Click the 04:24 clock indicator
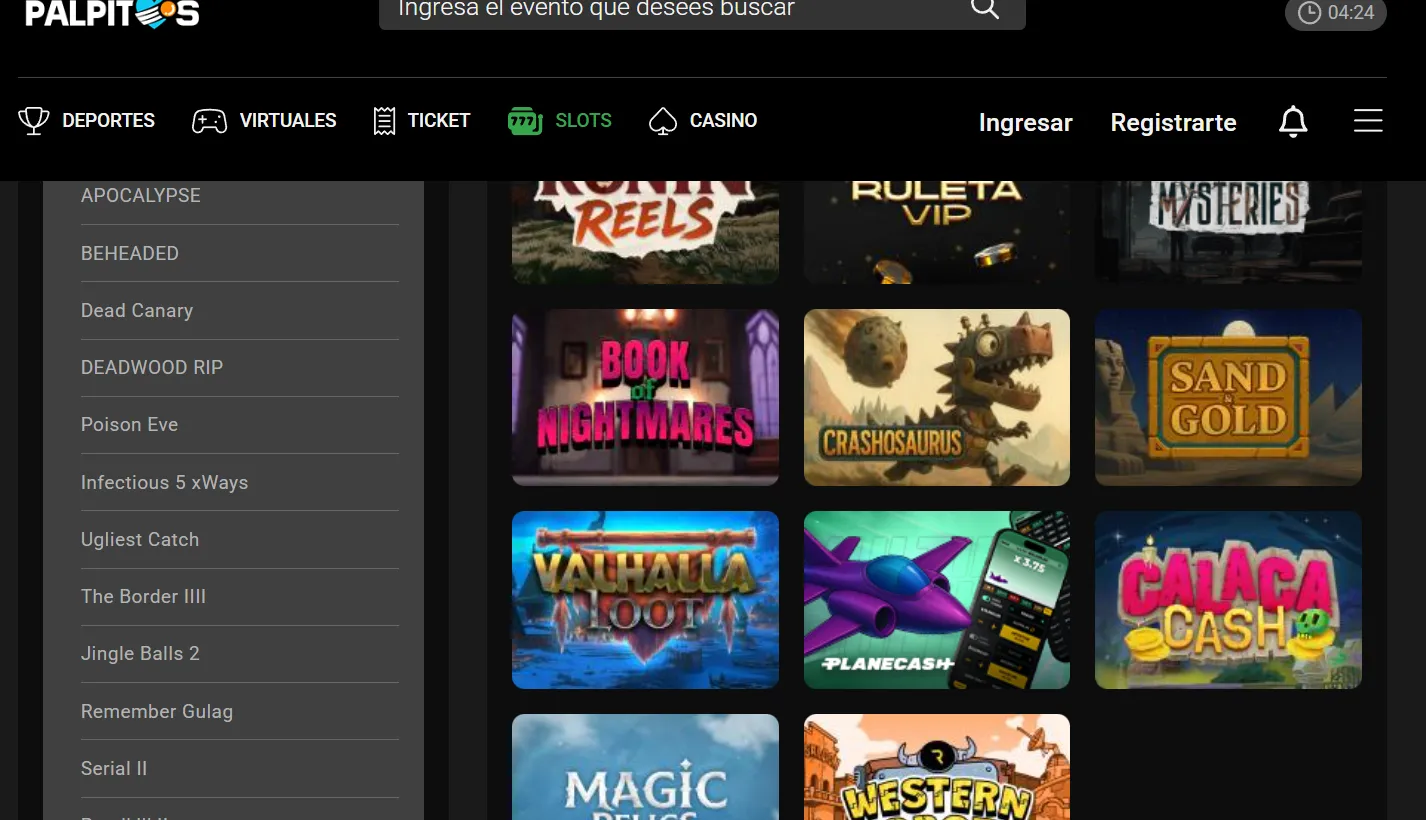Viewport: 1426px width, 820px height. (x=1335, y=13)
